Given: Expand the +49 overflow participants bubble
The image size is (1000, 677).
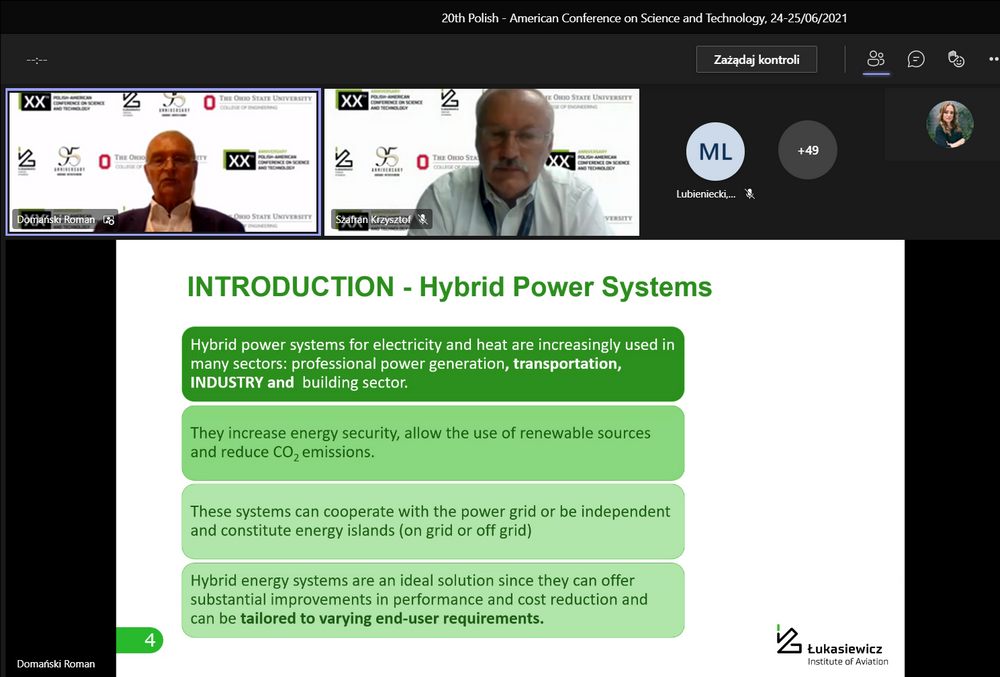Looking at the screenshot, I should click(x=807, y=150).
